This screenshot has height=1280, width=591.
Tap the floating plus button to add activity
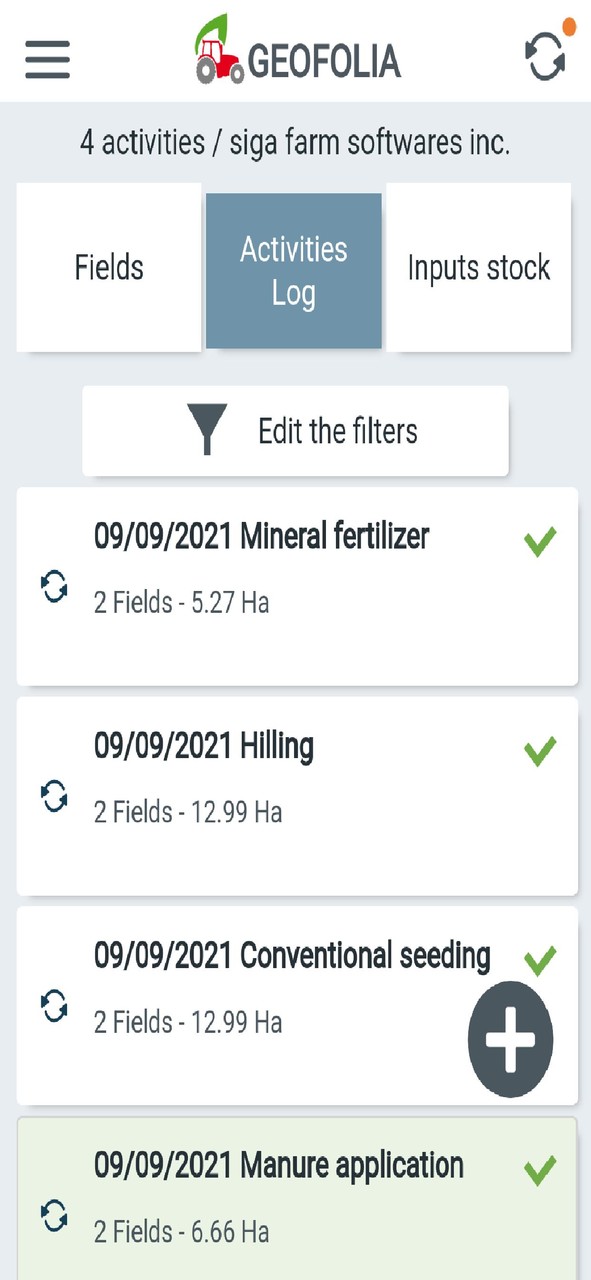coord(511,1039)
